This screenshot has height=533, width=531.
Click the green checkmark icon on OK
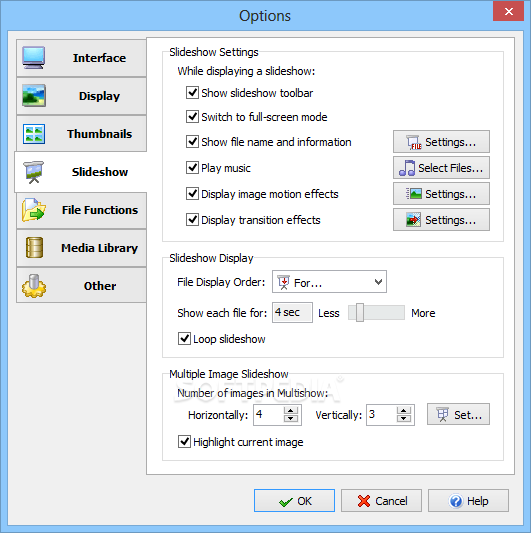(286, 501)
